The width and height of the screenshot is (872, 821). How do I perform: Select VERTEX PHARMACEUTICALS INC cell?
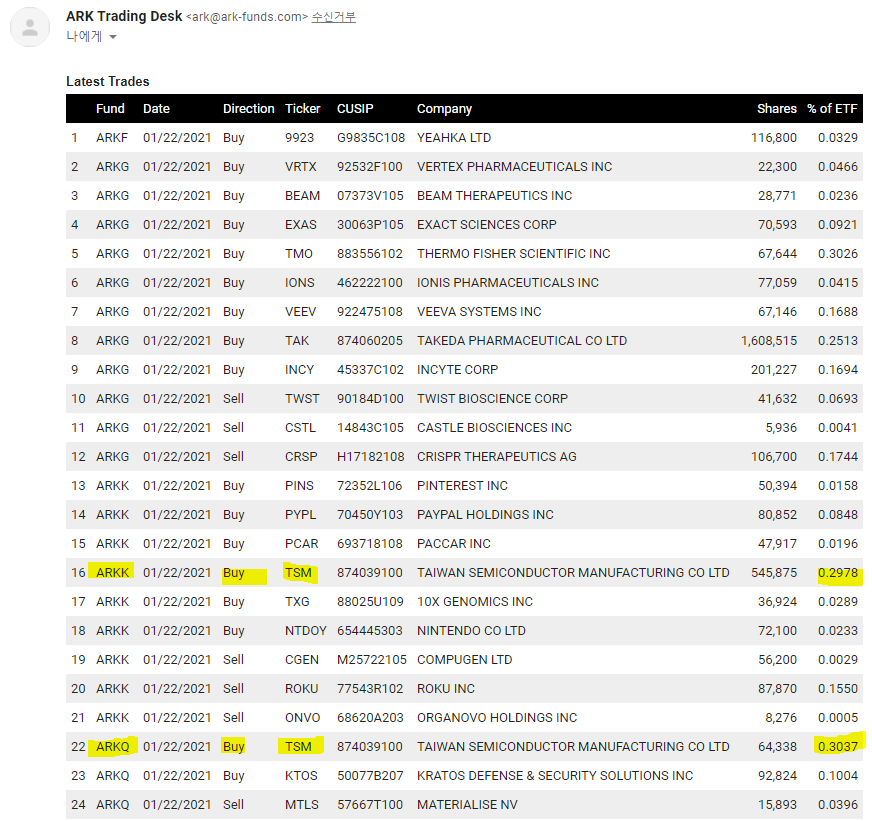[x=514, y=167]
